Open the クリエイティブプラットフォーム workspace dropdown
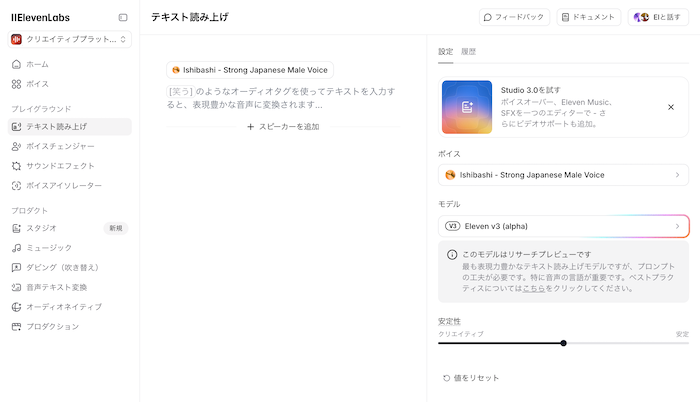The image size is (700, 402). [70, 39]
